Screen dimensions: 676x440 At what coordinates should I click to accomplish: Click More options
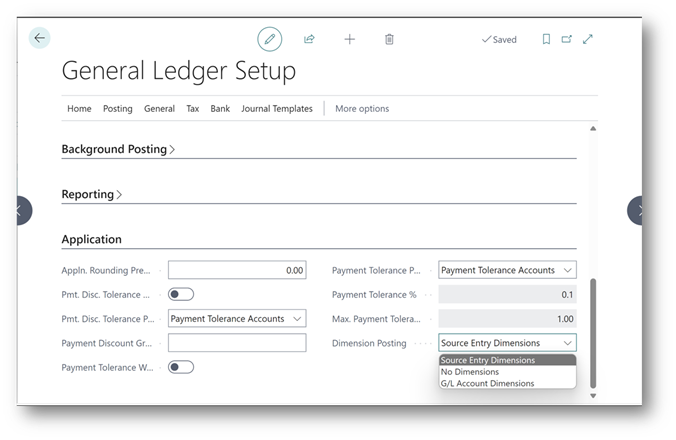coord(362,109)
